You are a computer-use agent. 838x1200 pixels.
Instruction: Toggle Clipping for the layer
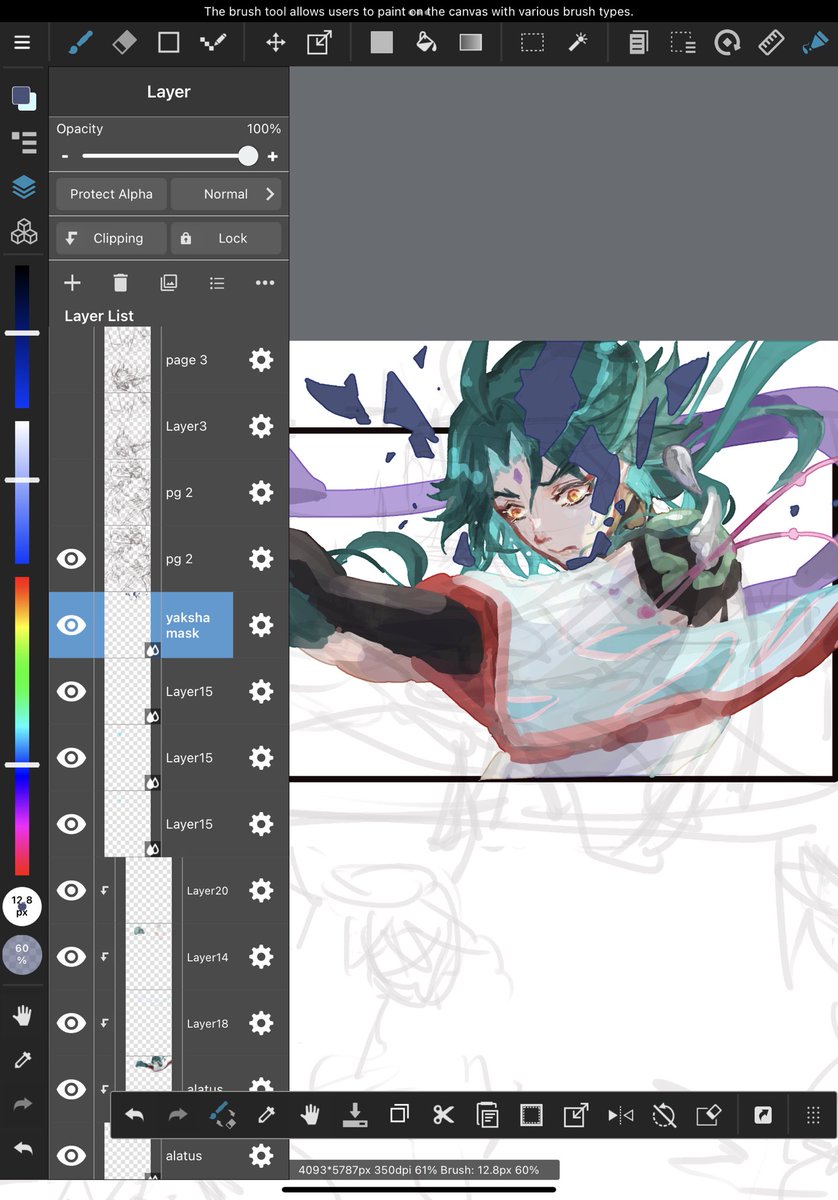tap(111, 238)
